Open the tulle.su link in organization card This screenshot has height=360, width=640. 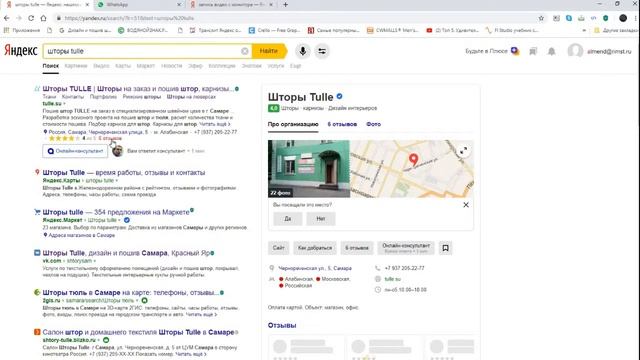393,279
